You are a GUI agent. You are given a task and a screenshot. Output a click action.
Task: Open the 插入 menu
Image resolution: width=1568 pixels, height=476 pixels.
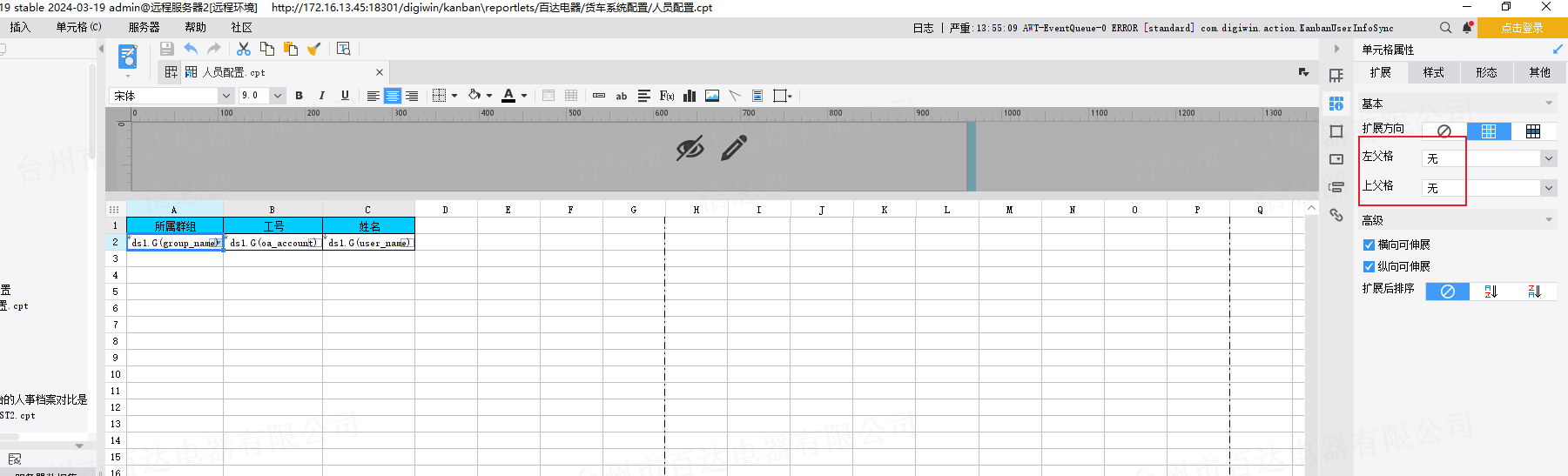tap(20, 27)
